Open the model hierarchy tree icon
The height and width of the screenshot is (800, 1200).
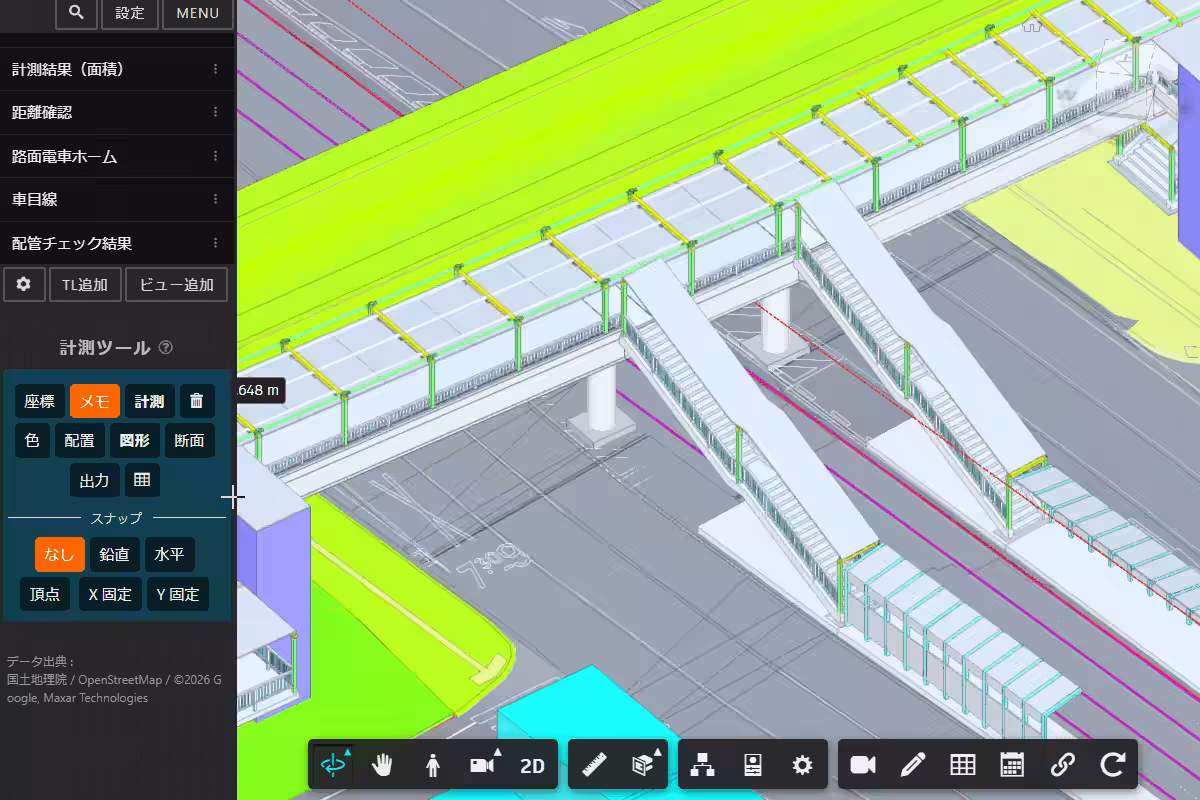click(703, 765)
